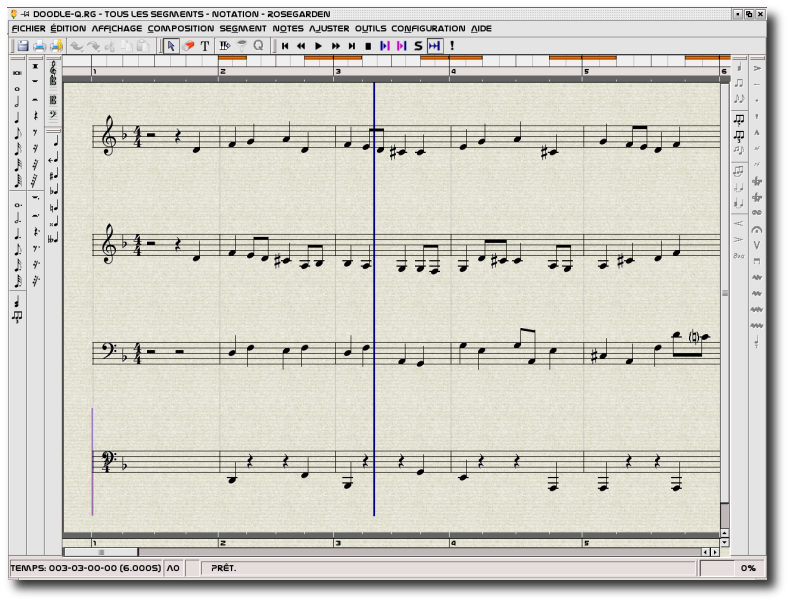
Task: Toggle the Solo (S) button
Action: tap(418, 46)
